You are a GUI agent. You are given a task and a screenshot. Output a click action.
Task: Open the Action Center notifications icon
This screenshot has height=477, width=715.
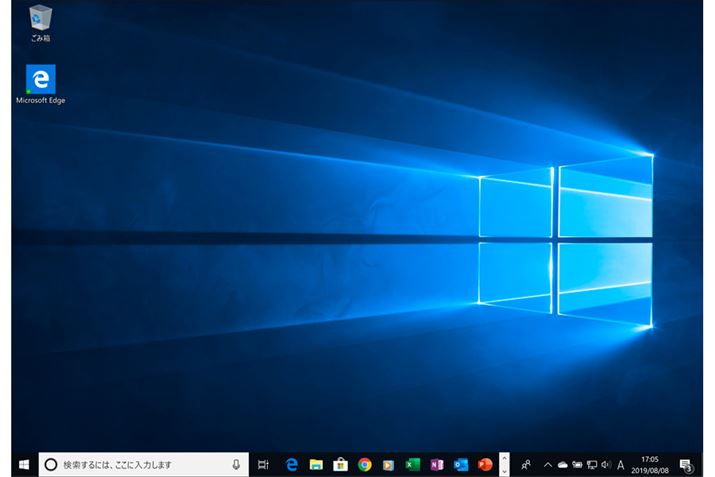coord(686,464)
